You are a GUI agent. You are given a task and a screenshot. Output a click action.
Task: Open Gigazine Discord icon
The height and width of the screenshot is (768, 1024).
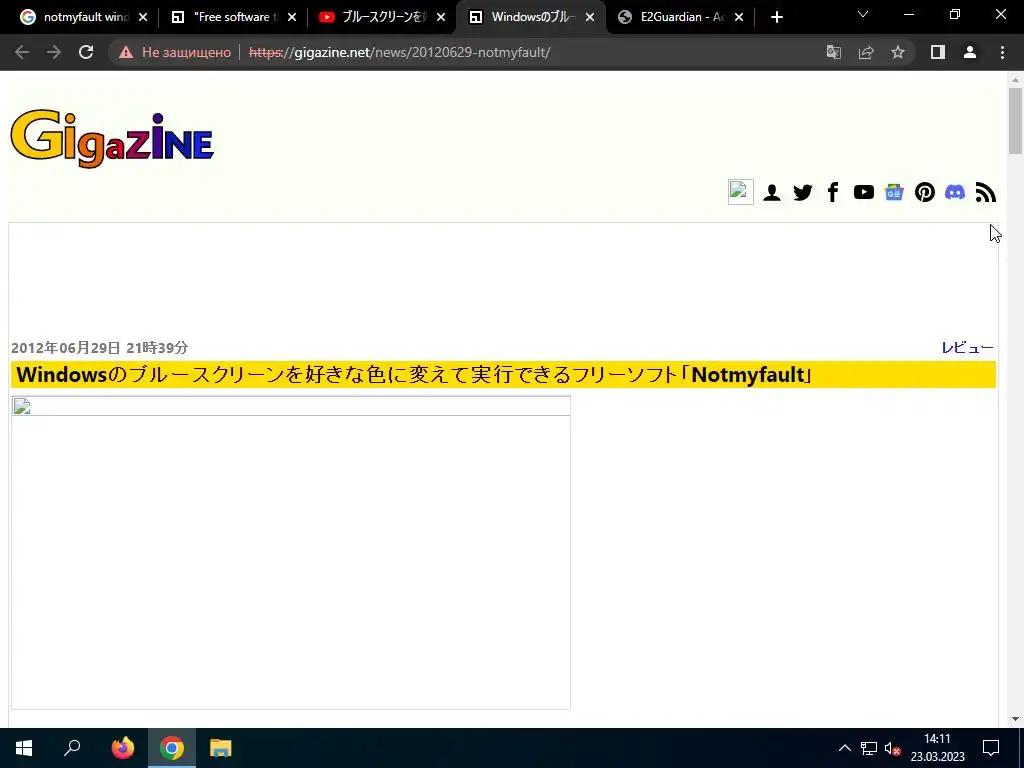[x=955, y=192]
